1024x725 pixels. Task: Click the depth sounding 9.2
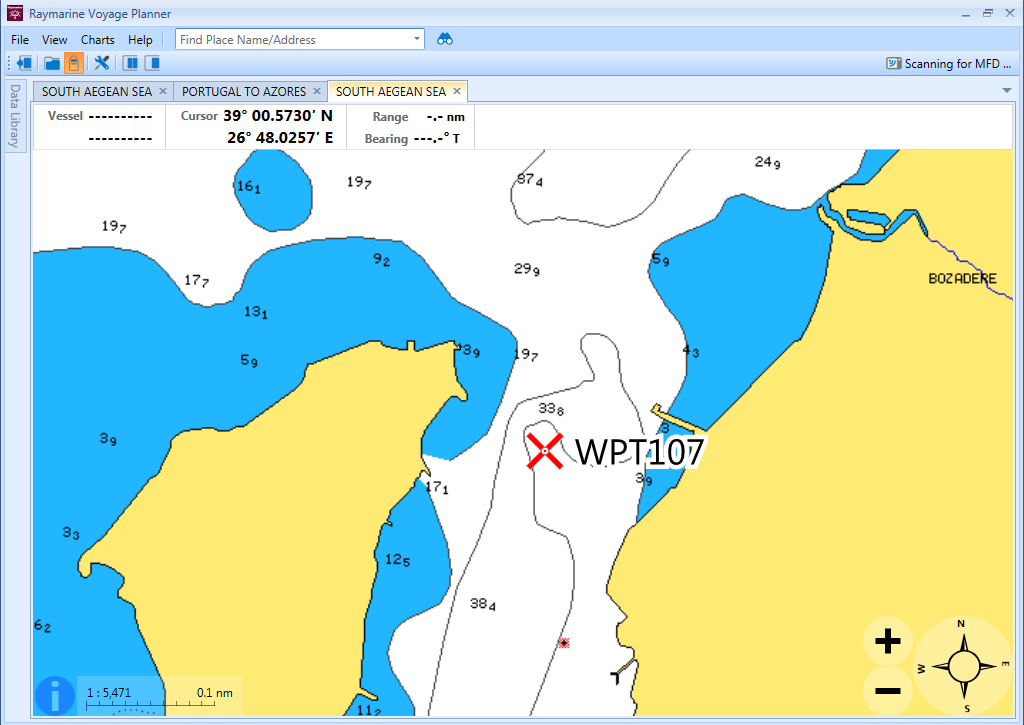[x=381, y=260]
